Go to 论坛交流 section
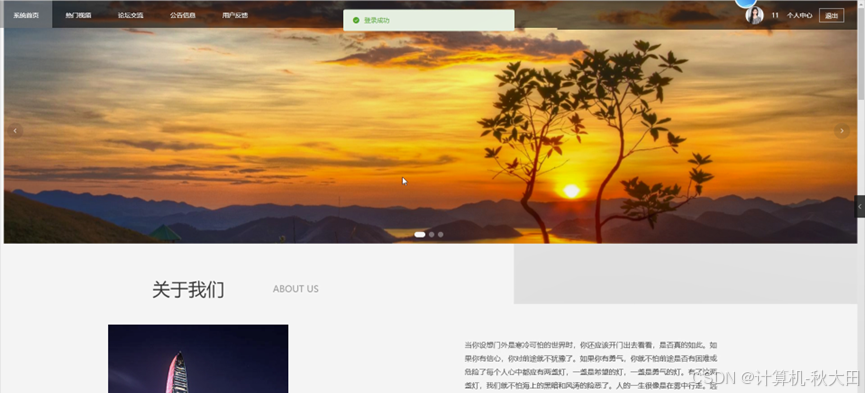Image resolution: width=865 pixels, height=393 pixels. tap(131, 15)
